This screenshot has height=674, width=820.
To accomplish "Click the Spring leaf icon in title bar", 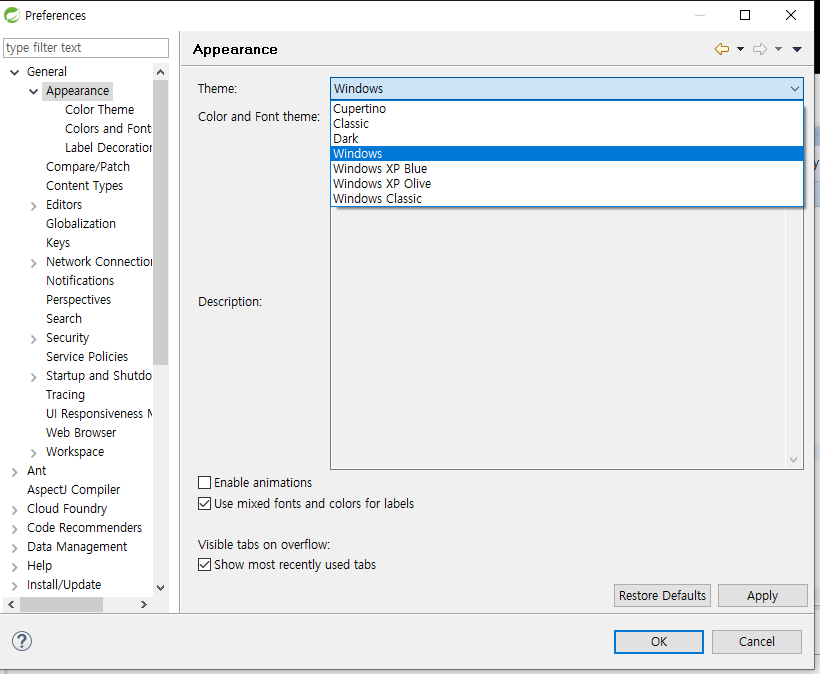I will [12, 15].
